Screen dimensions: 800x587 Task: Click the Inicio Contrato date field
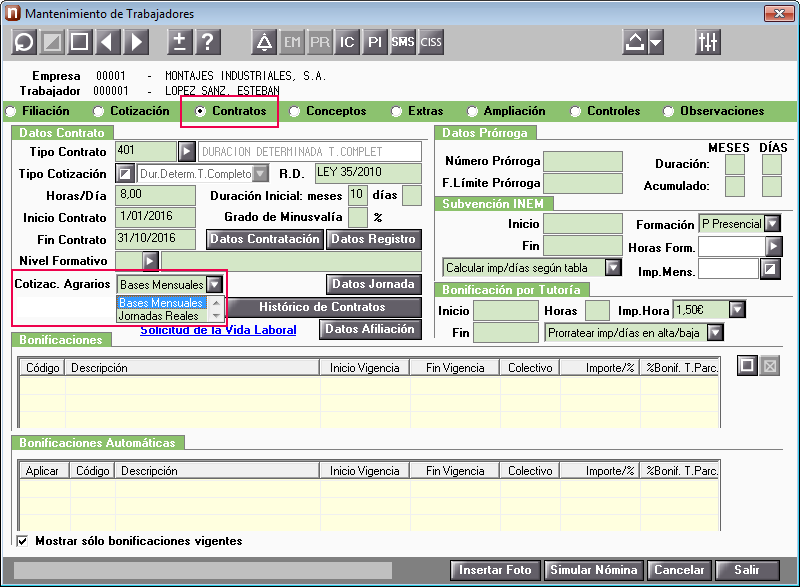(x=155, y=217)
